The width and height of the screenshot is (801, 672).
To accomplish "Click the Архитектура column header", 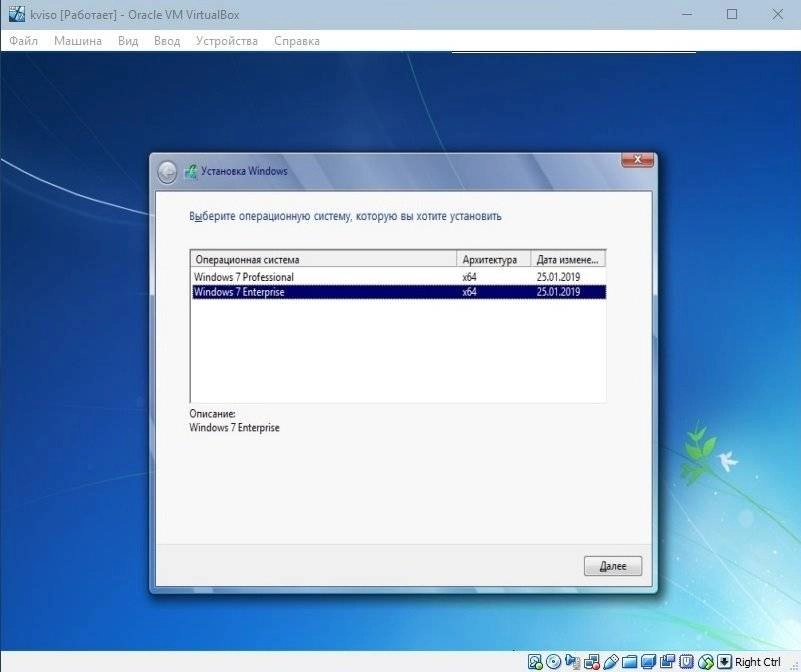I will [493, 259].
